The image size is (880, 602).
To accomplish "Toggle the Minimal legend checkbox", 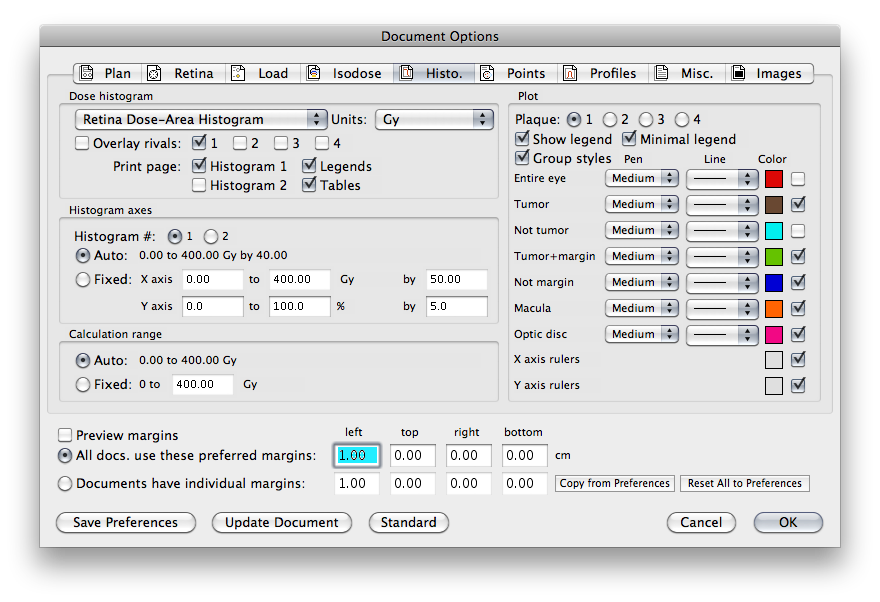I will click(x=629, y=138).
